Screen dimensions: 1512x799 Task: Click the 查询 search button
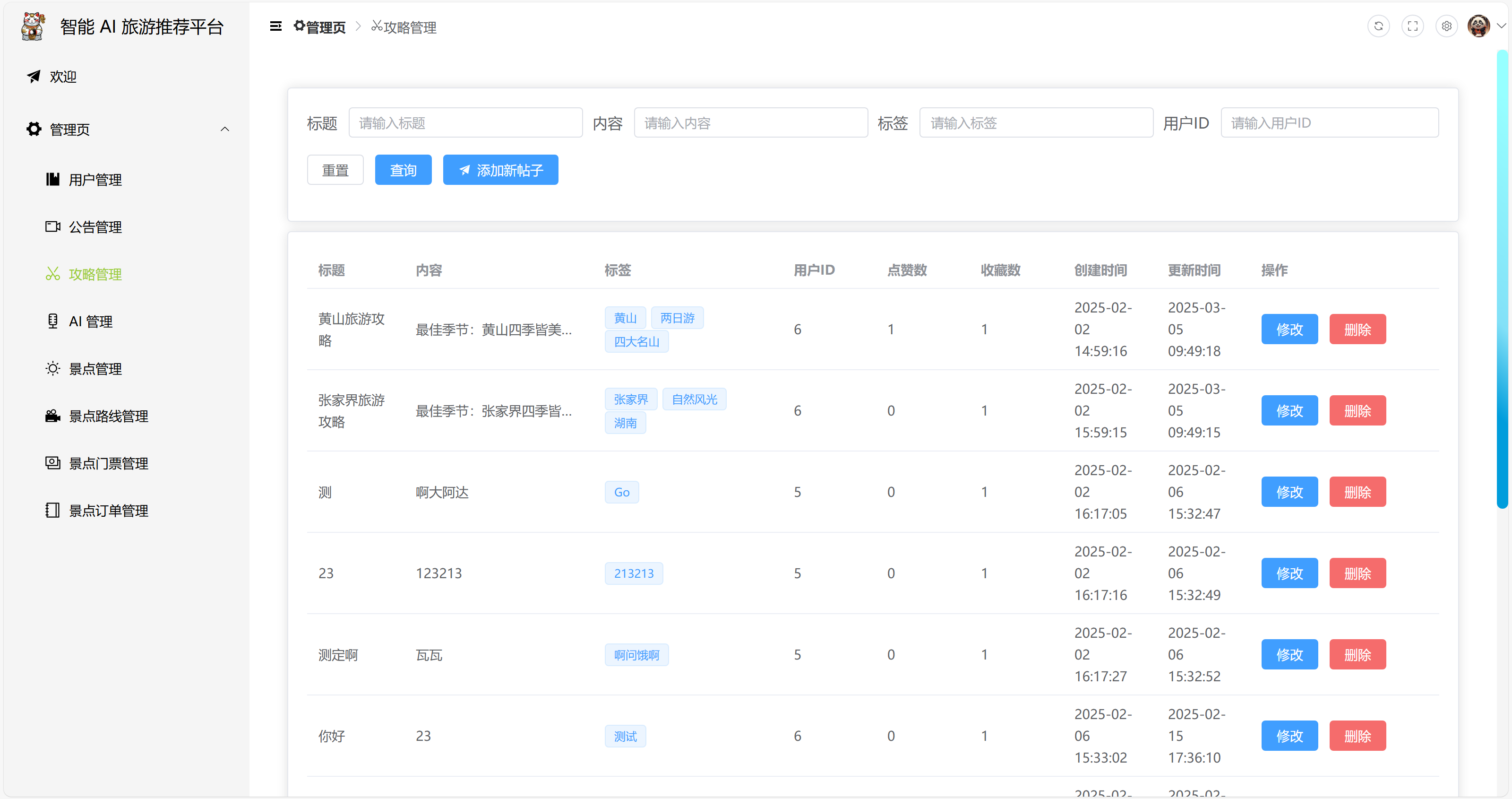[403, 170]
